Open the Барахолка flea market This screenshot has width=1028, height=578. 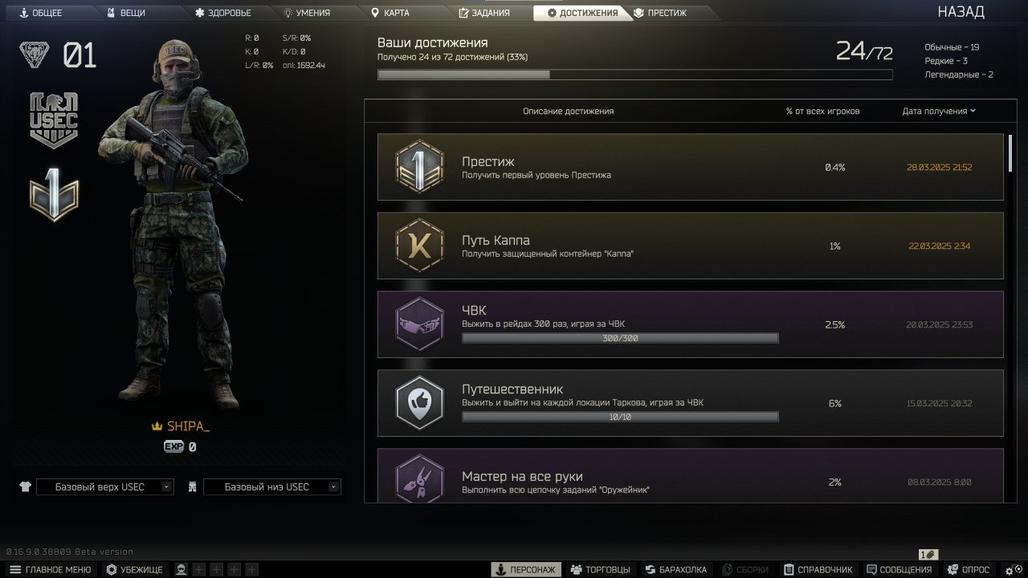pyautogui.click(x=676, y=569)
